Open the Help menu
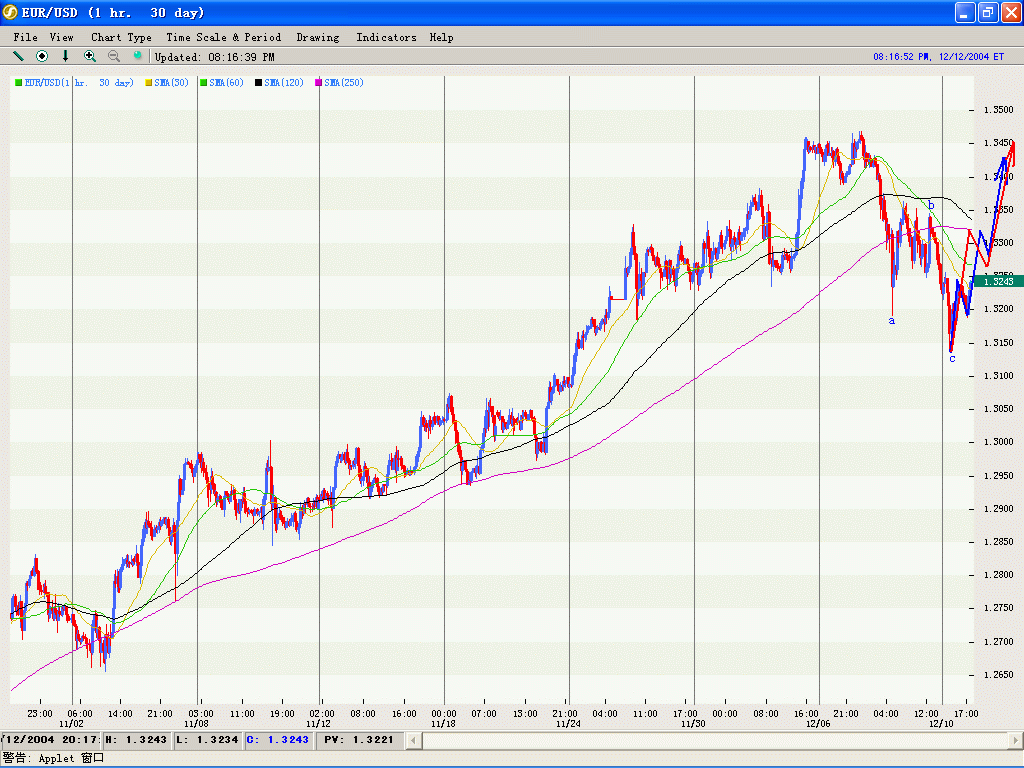 pos(441,37)
